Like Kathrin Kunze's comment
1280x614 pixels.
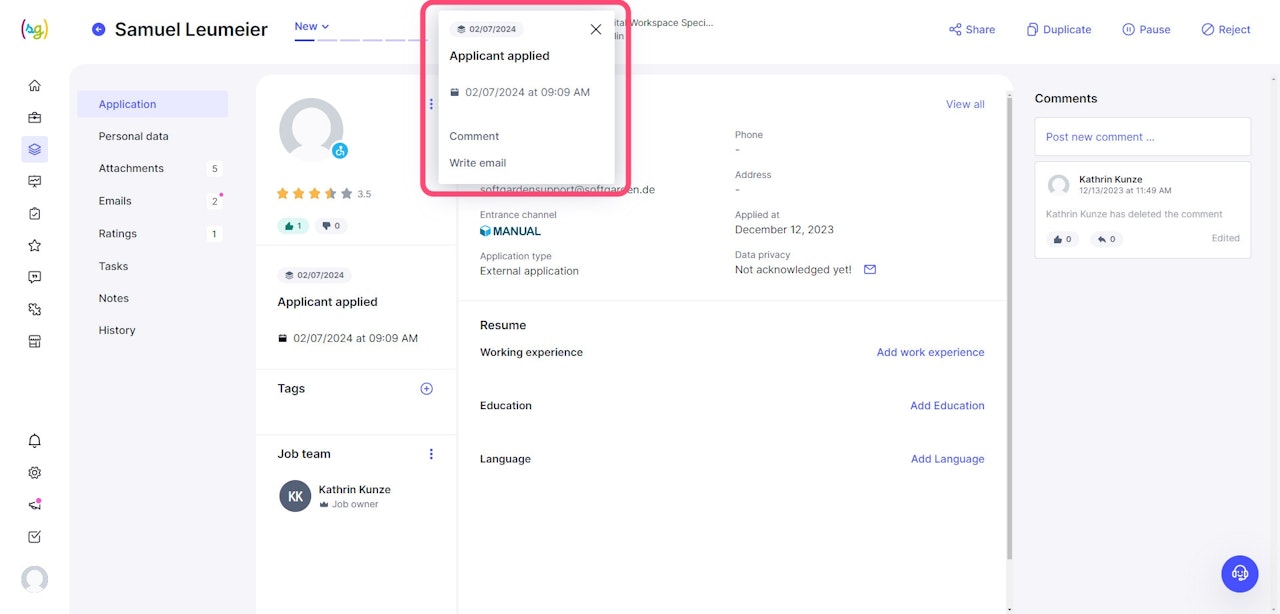click(1061, 239)
